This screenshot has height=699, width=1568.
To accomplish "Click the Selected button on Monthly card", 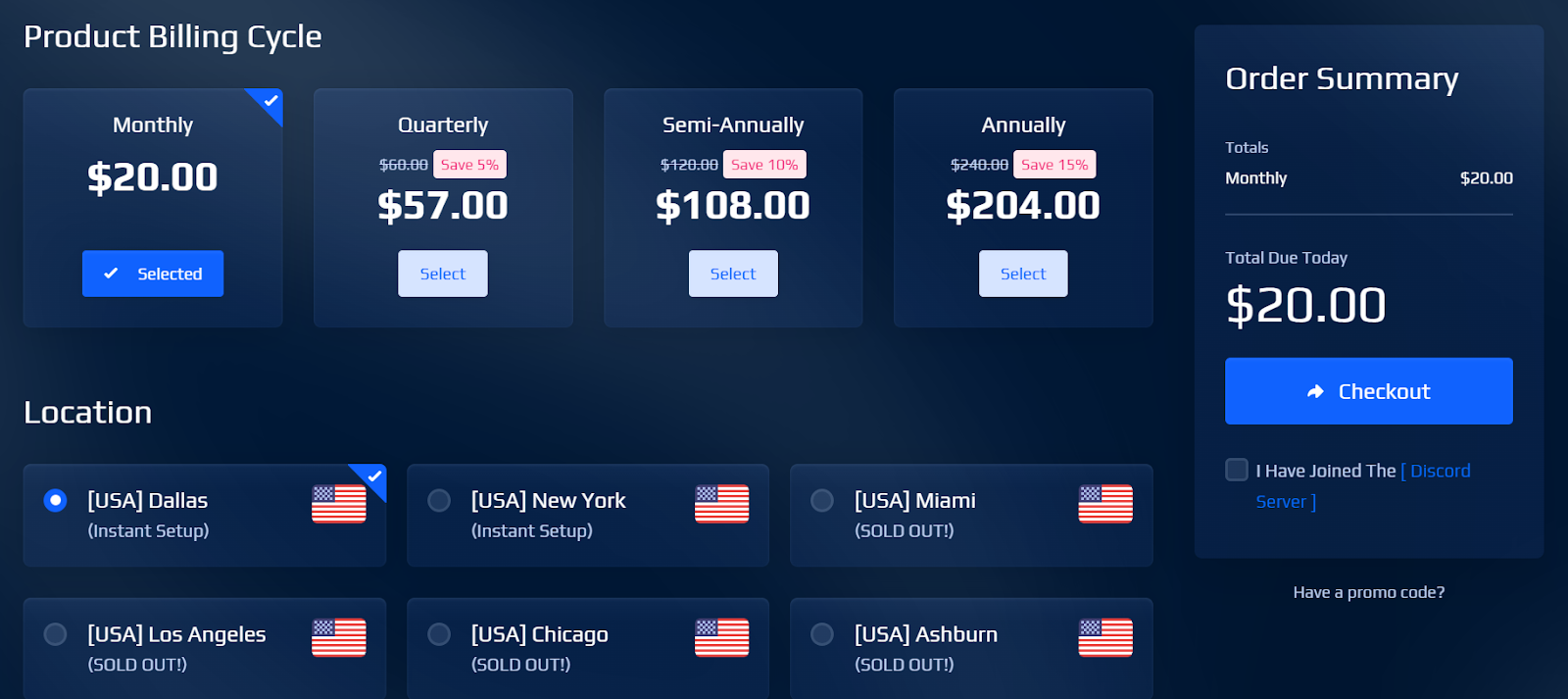I will 153,274.
